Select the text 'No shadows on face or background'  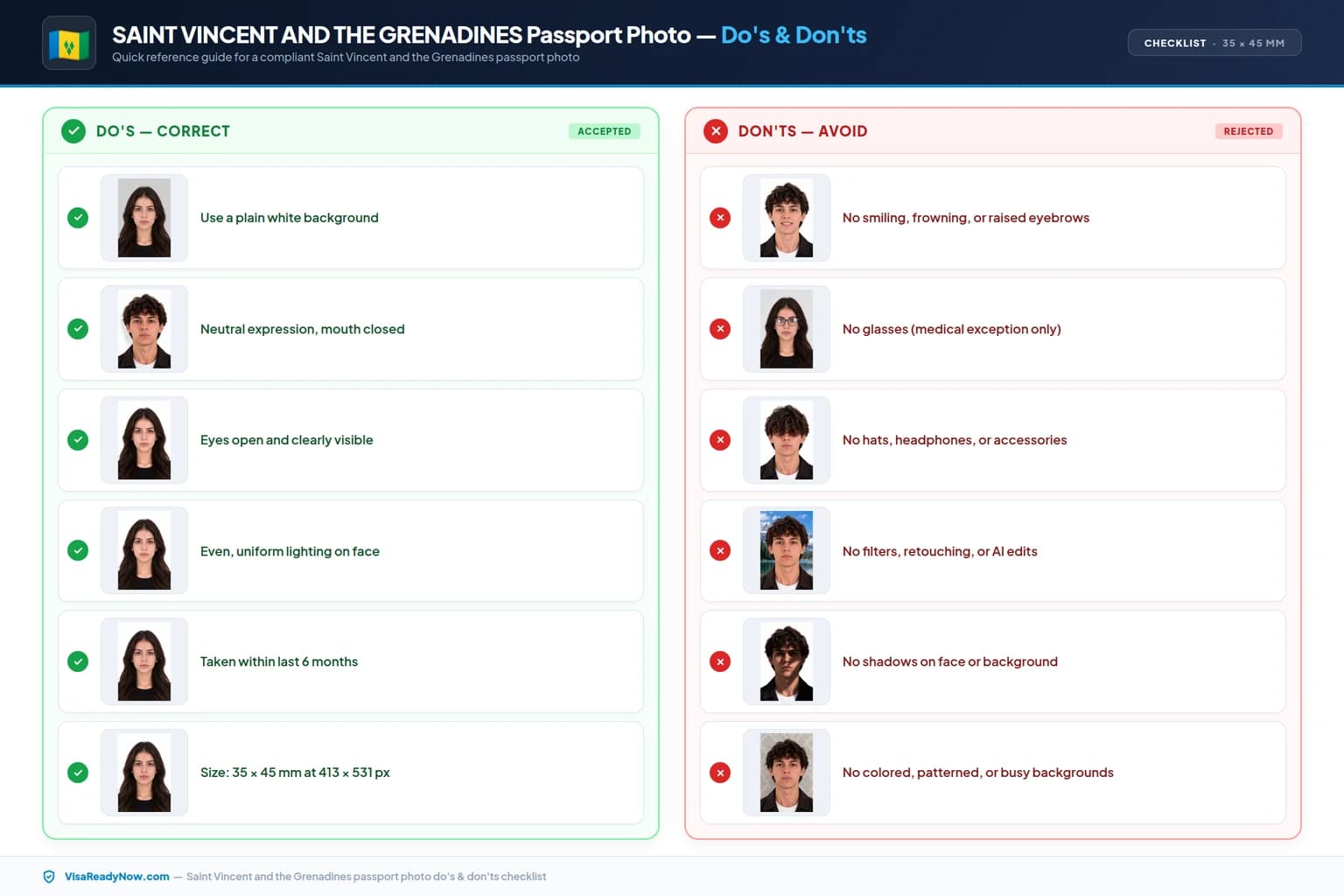pyautogui.click(x=950, y=661)
